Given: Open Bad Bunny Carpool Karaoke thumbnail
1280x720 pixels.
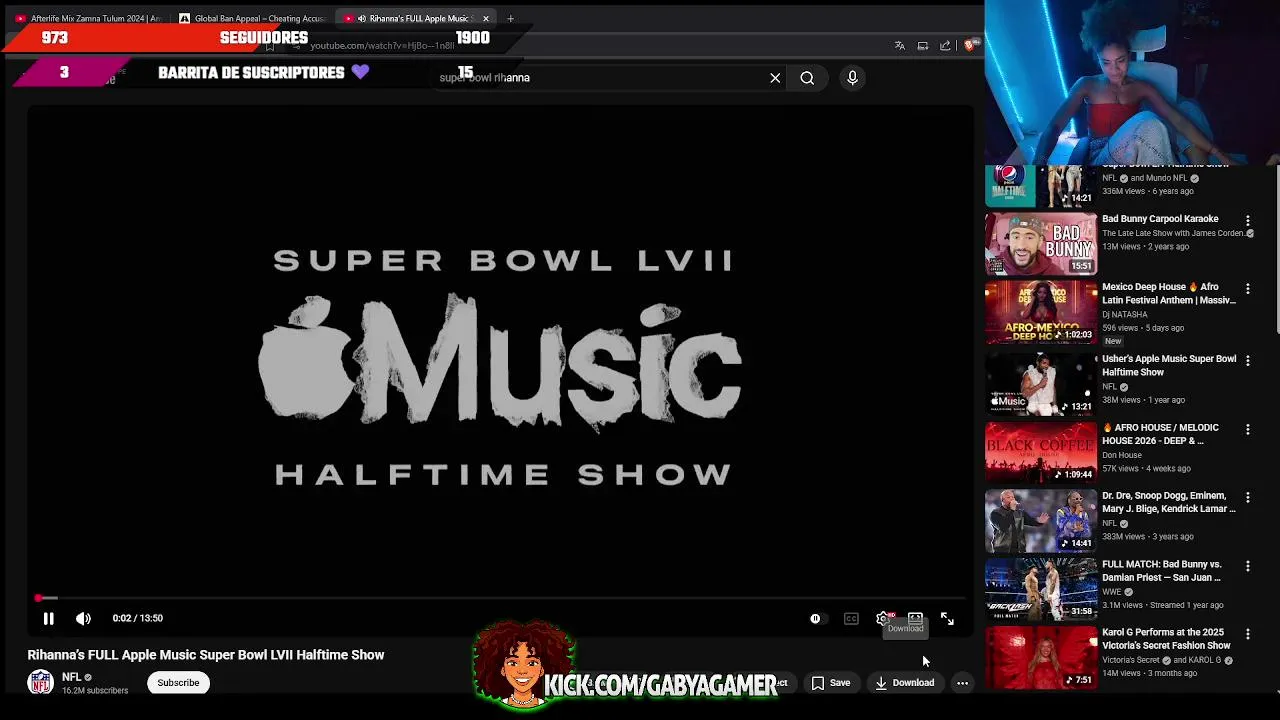Looking at the screenshot, I should pos(1041,243).
